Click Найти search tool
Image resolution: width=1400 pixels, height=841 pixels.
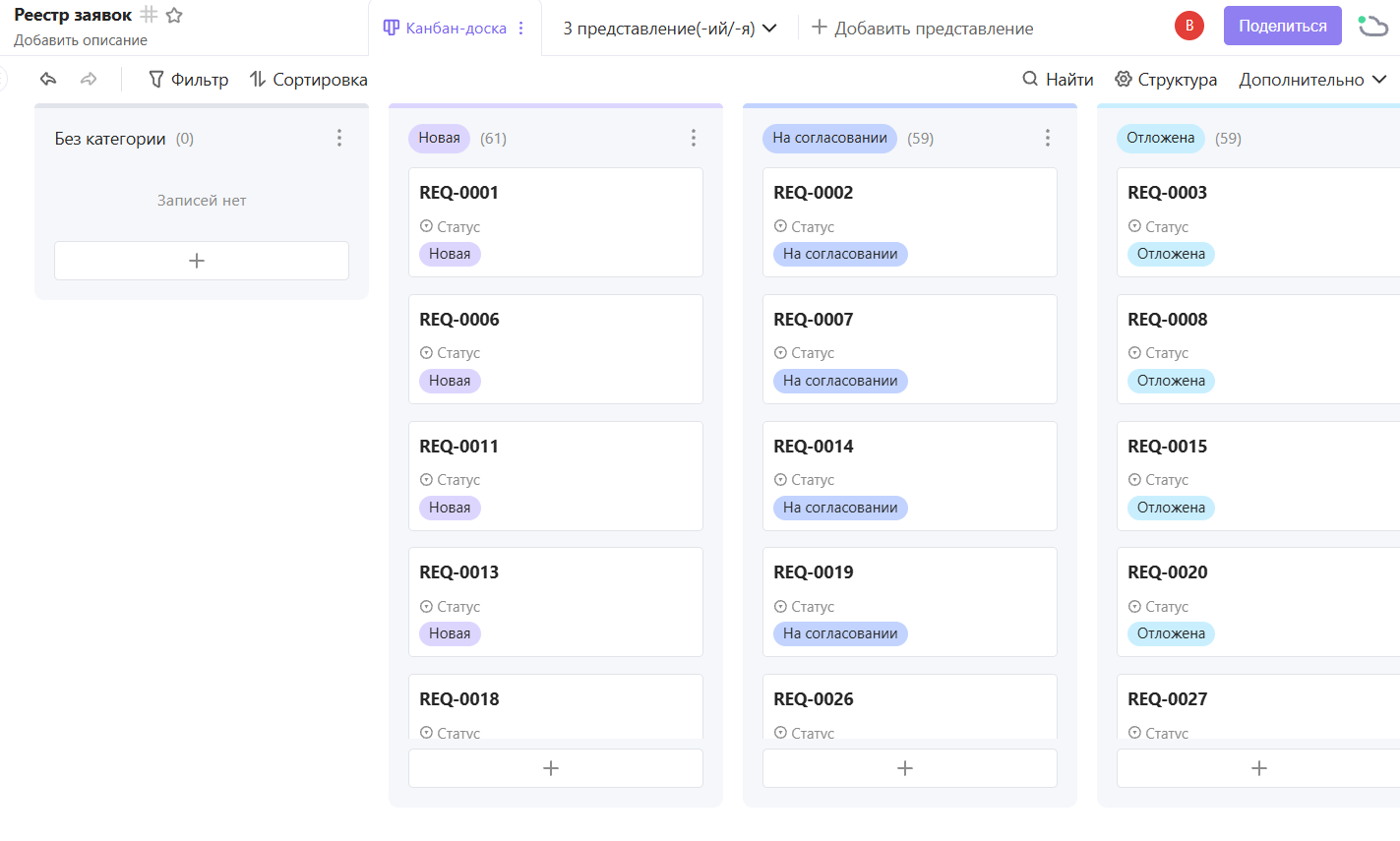1059,80
